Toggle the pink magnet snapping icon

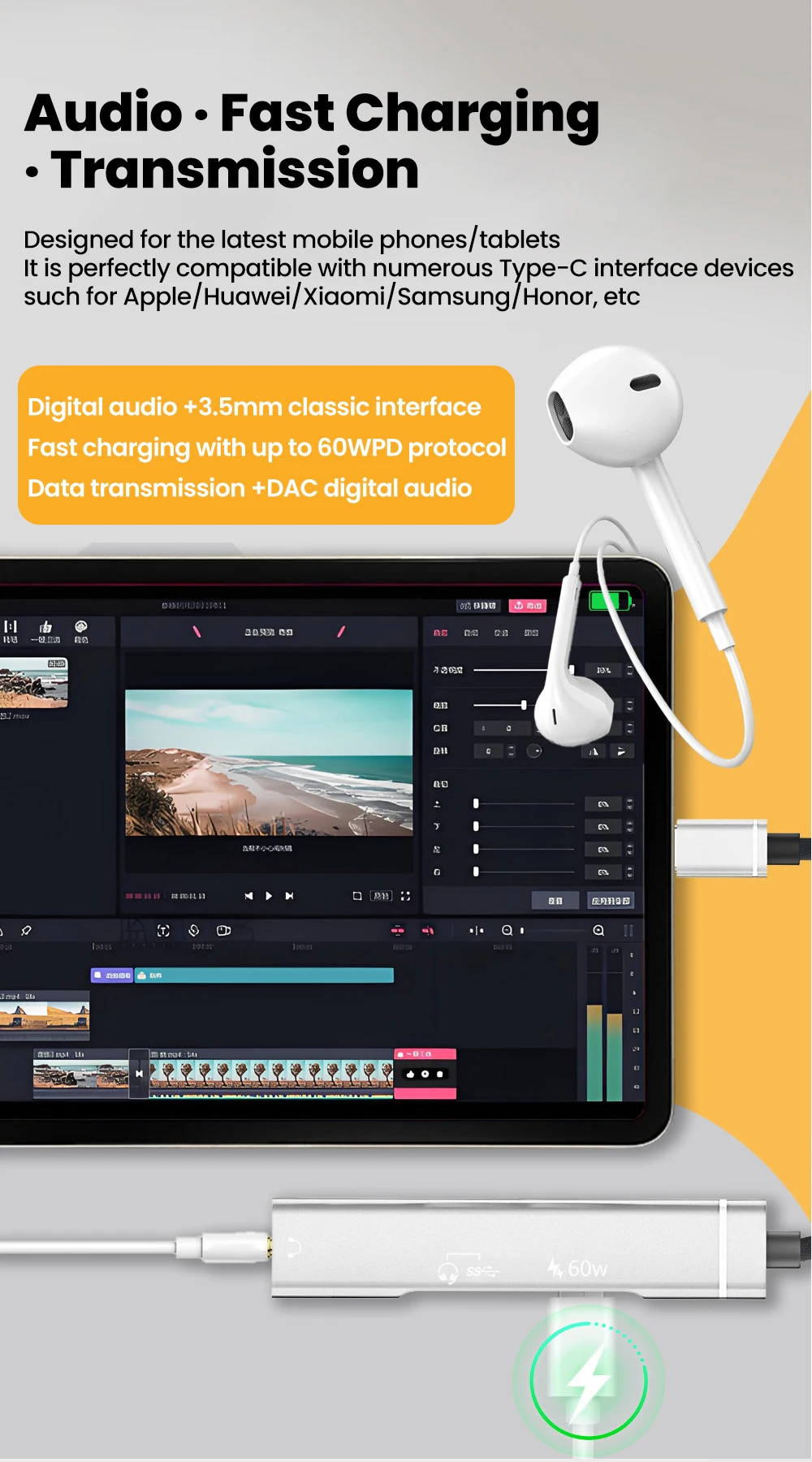click(428, 931)
